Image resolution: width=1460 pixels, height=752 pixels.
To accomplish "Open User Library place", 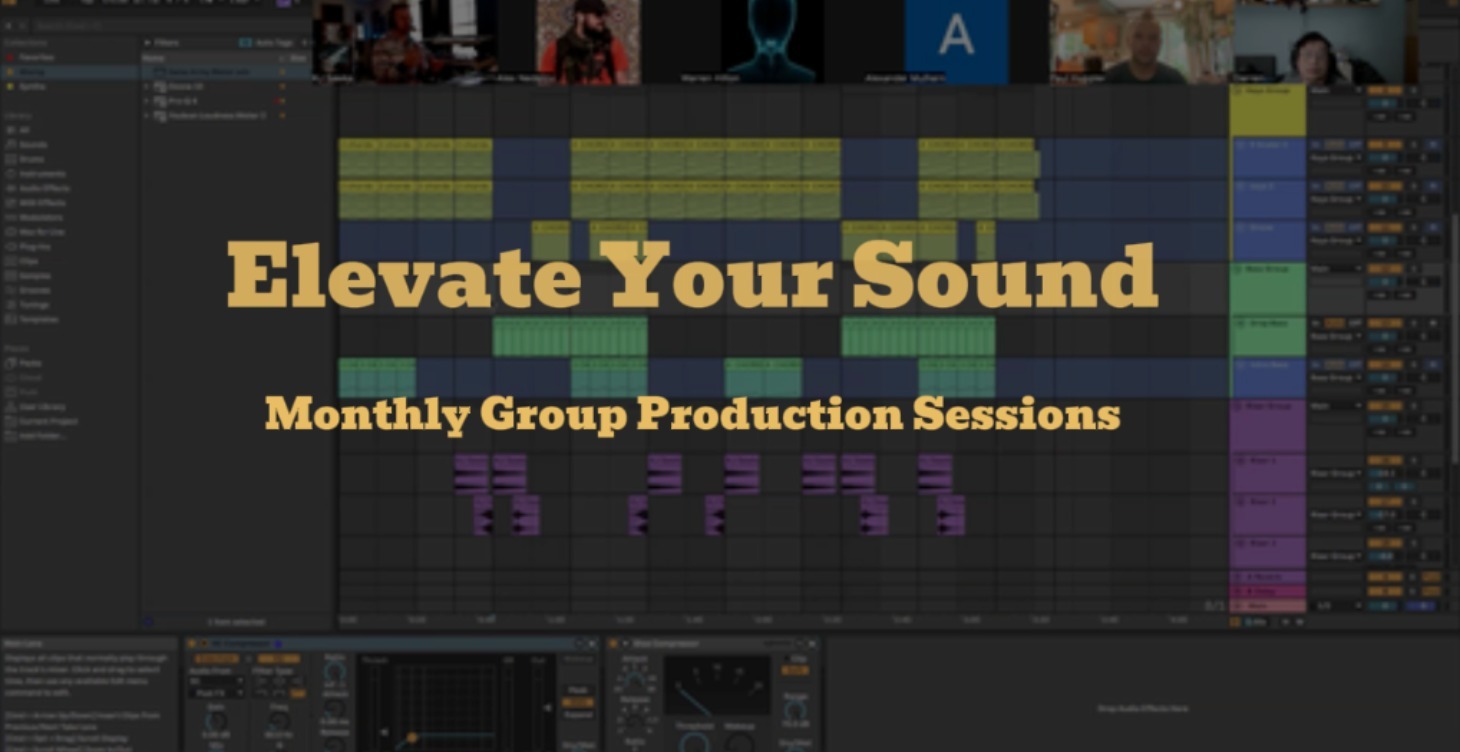I will pyautogui.click(x=42, y=407).
